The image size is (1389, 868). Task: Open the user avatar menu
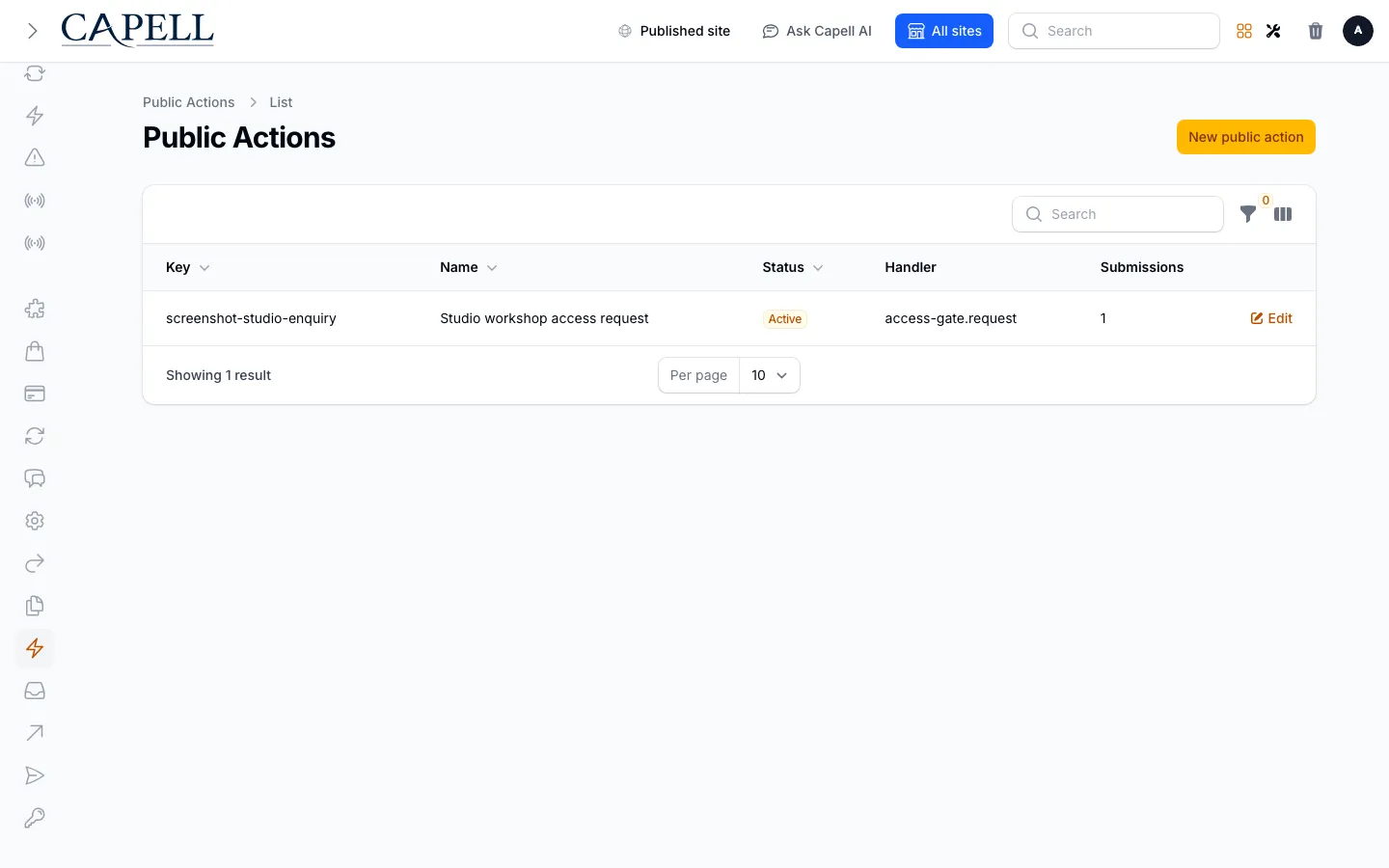click(x=1358, y=31)
